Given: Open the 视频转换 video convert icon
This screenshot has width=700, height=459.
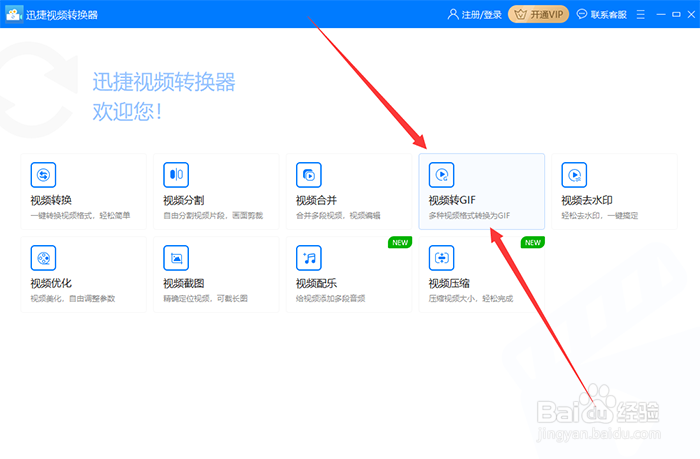Looking at the screenshot, I should click(43, 175).
